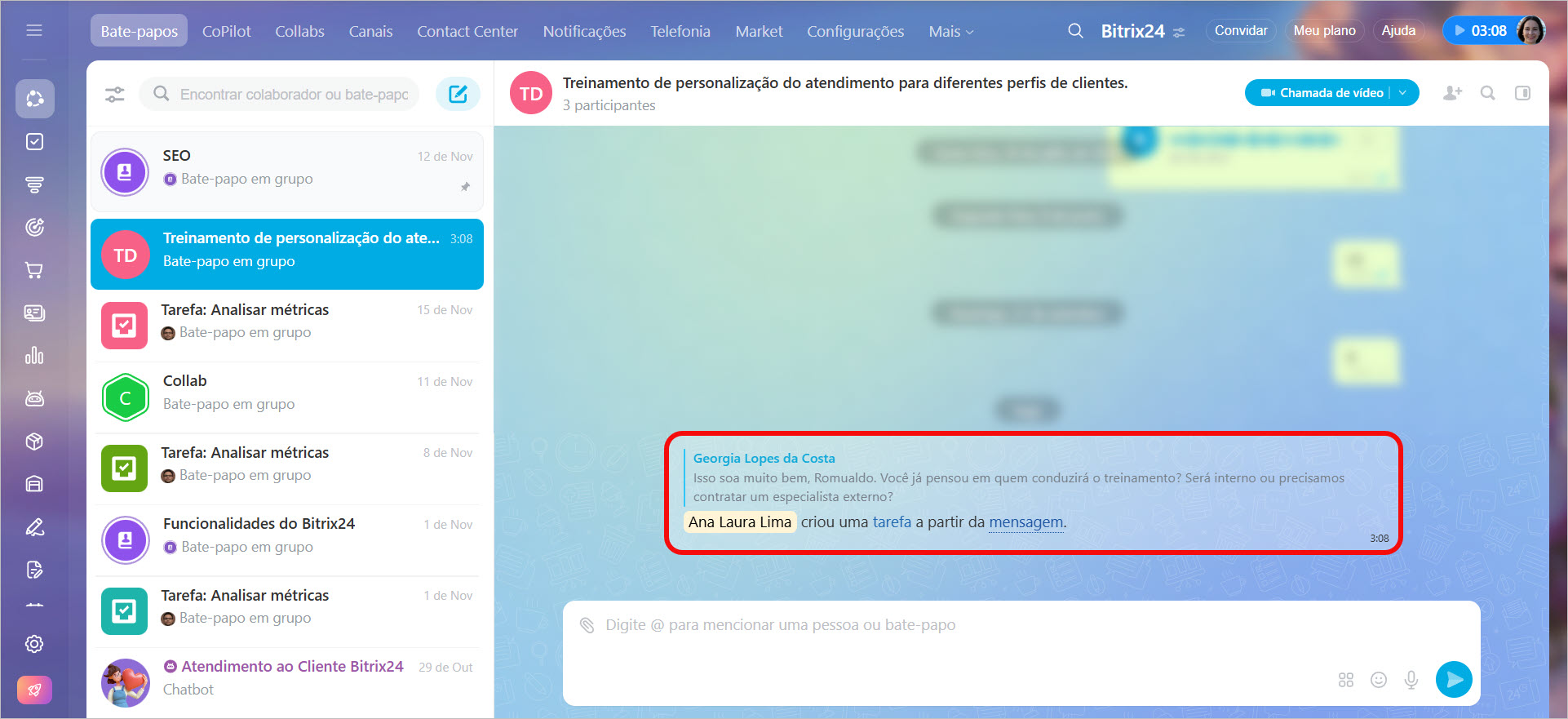Click the new chat compose icon
This screenshot has height=719, width=1568.
pyautogui.click(x=458, y=94)
